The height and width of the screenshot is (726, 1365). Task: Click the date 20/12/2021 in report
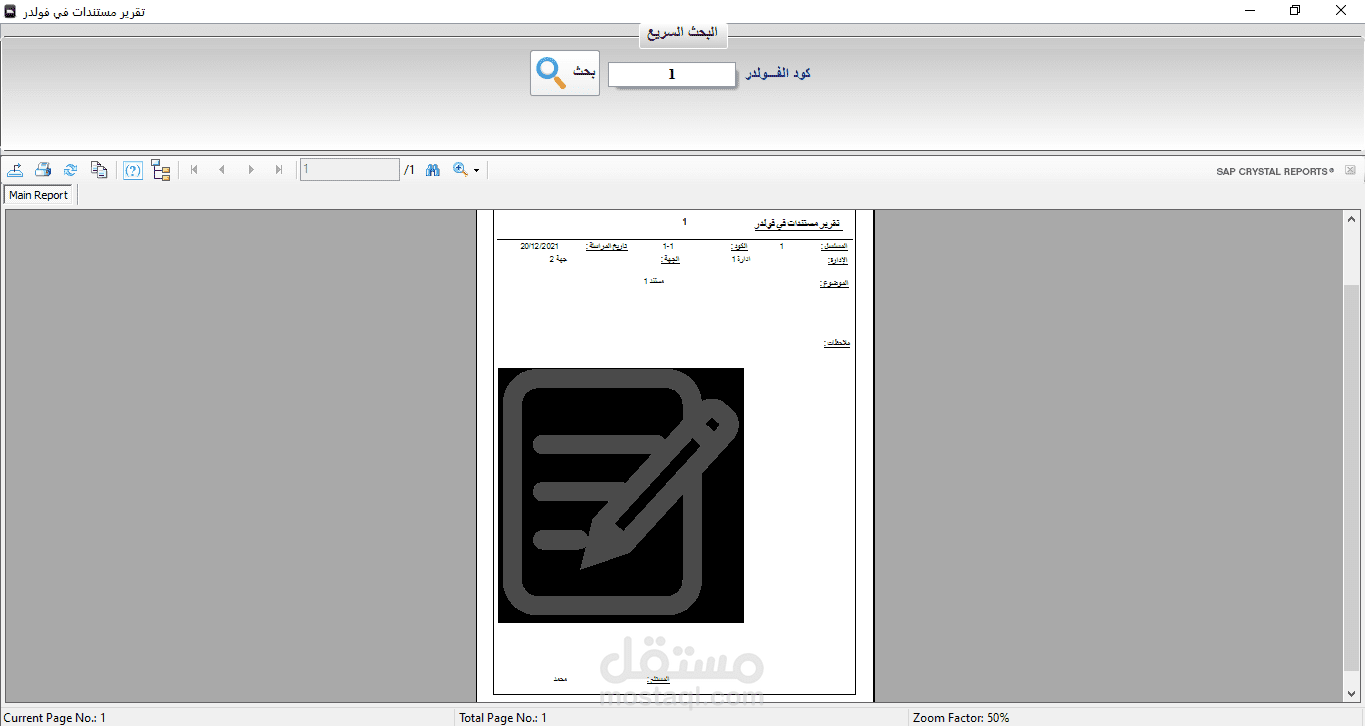(540, 246)
